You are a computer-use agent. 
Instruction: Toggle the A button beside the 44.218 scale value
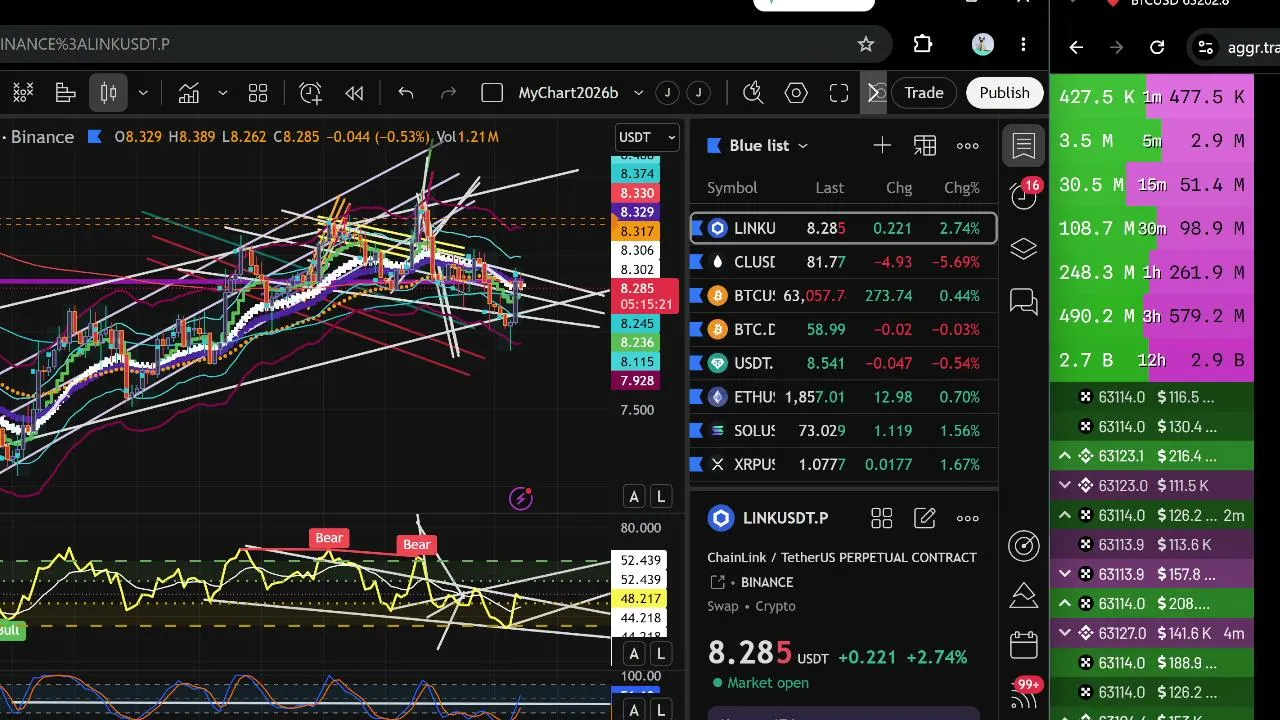pyautogui.click(x=633, y=654)
